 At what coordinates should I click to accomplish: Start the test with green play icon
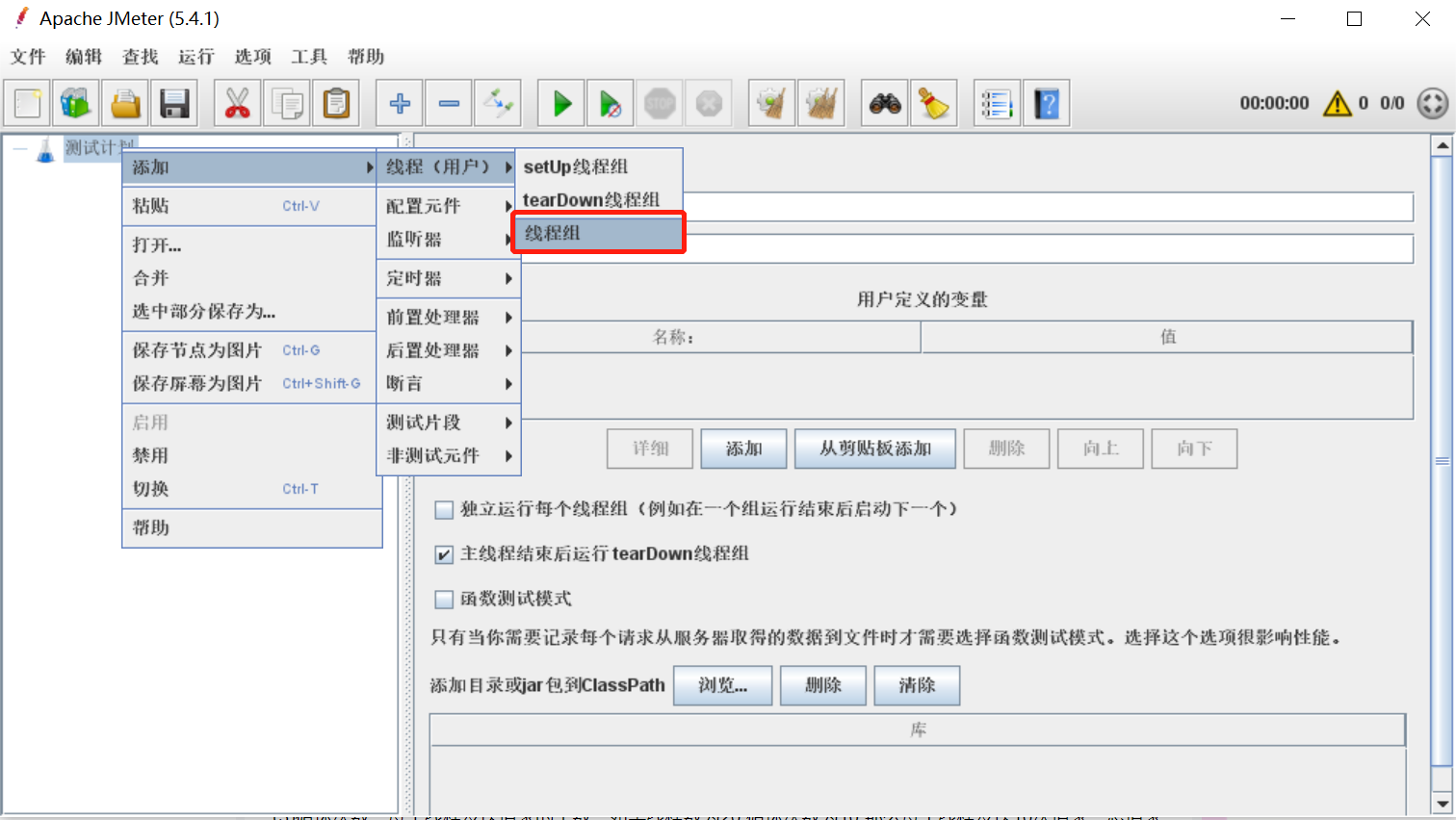pos(561,103)
